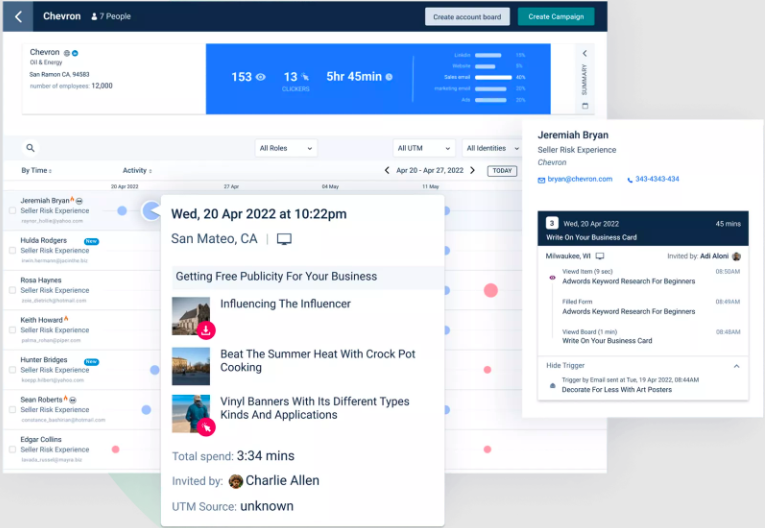The height and width of the screenshot is (528, 765).
Task: Select Hulda Rodgers' row checkbox
Action: (12, 250)
